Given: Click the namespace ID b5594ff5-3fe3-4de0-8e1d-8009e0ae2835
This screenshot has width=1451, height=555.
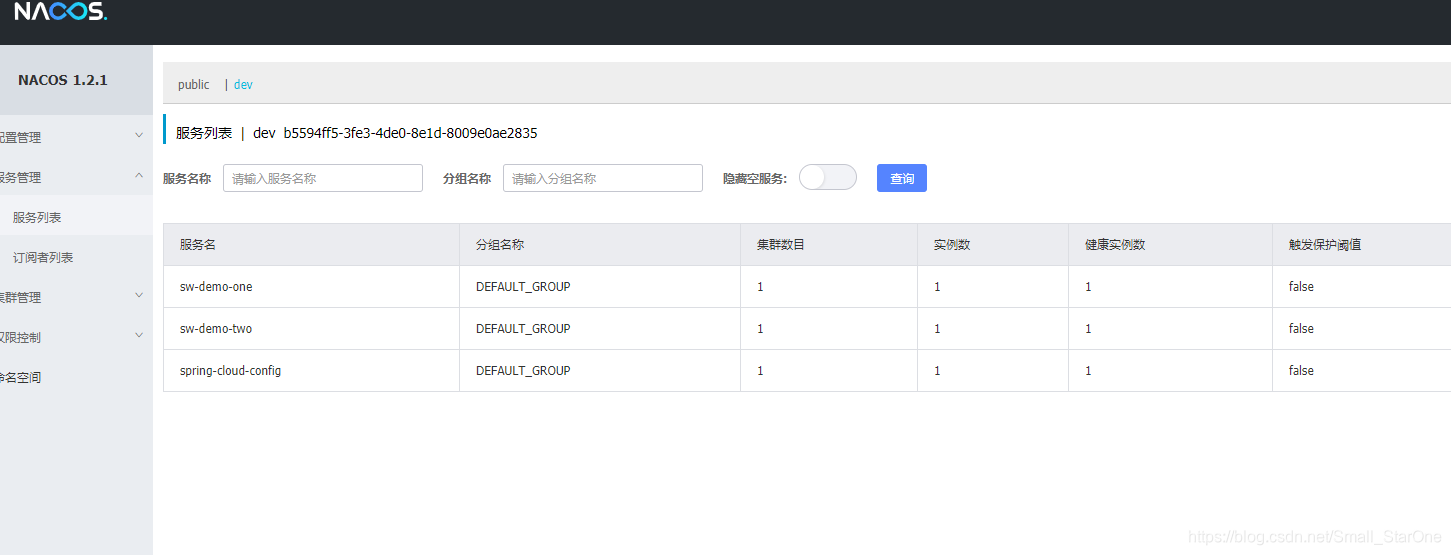Looking at the screenshot, I should (410, 133).
